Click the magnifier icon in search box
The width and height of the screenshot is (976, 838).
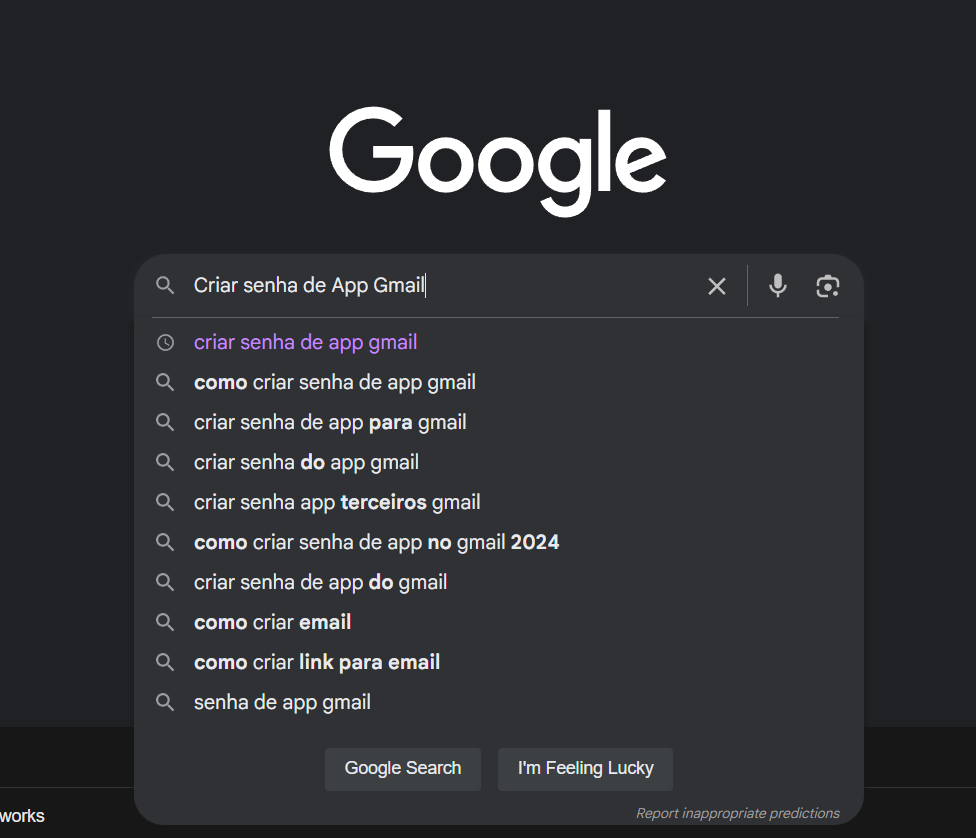(165, 286)
